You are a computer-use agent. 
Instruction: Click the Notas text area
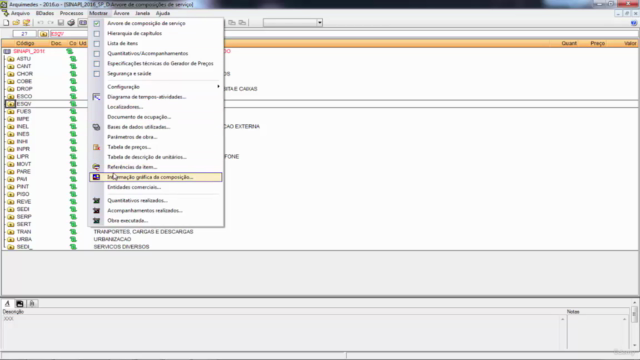(595, 332)
